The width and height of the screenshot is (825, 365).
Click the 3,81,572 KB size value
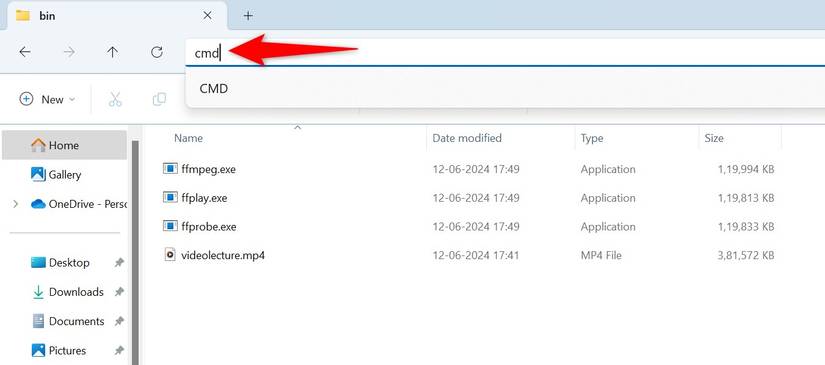pyautogui.click(x=746, y=256)
